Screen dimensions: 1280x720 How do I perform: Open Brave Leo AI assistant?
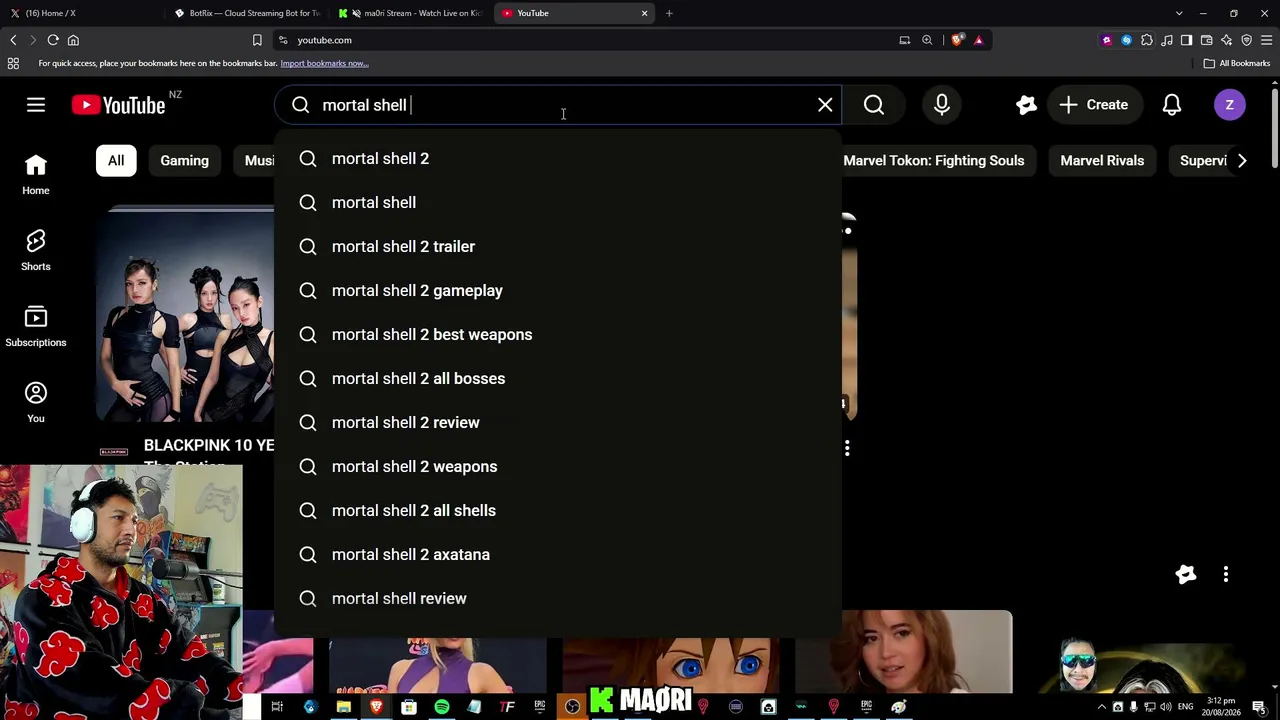pyautogui.click(x=1226, y=40)
